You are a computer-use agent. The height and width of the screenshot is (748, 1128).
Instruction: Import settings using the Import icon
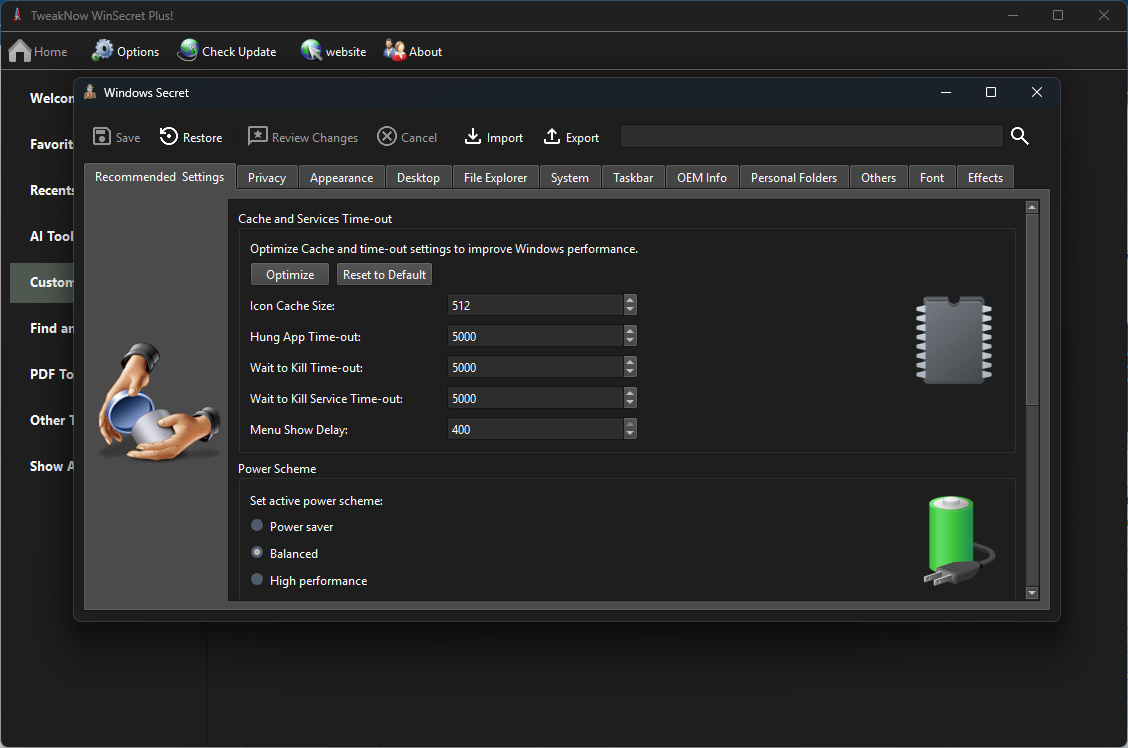pyautogui.click(x=474, y=137)
